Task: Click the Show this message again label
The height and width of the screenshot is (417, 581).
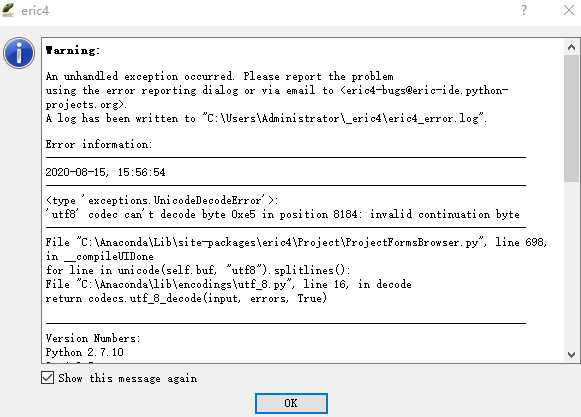Action: 127,378
